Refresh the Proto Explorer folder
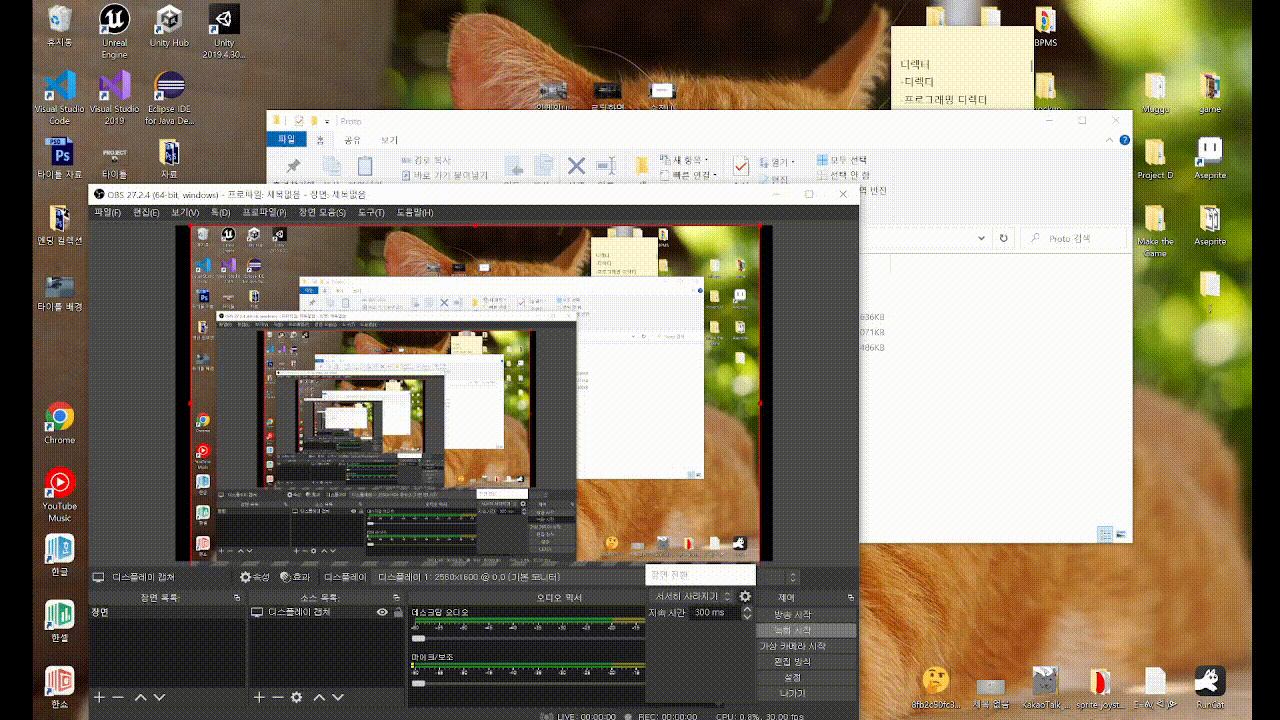This screenshot has height=720, width=1280. coord(1004,238)
